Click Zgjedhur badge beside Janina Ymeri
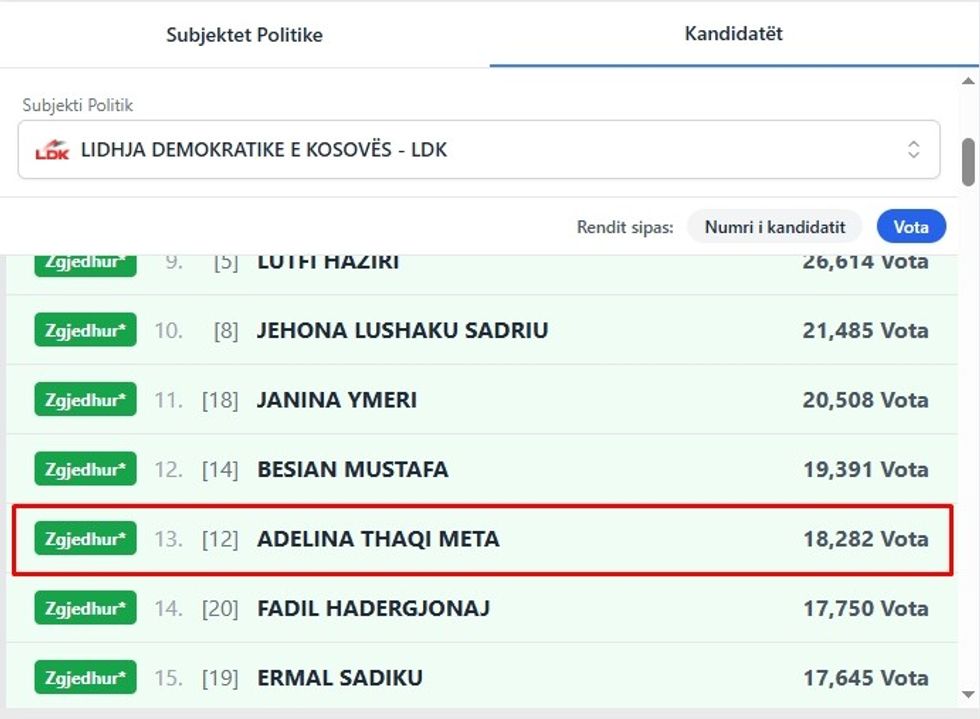 tap(85, 400)
